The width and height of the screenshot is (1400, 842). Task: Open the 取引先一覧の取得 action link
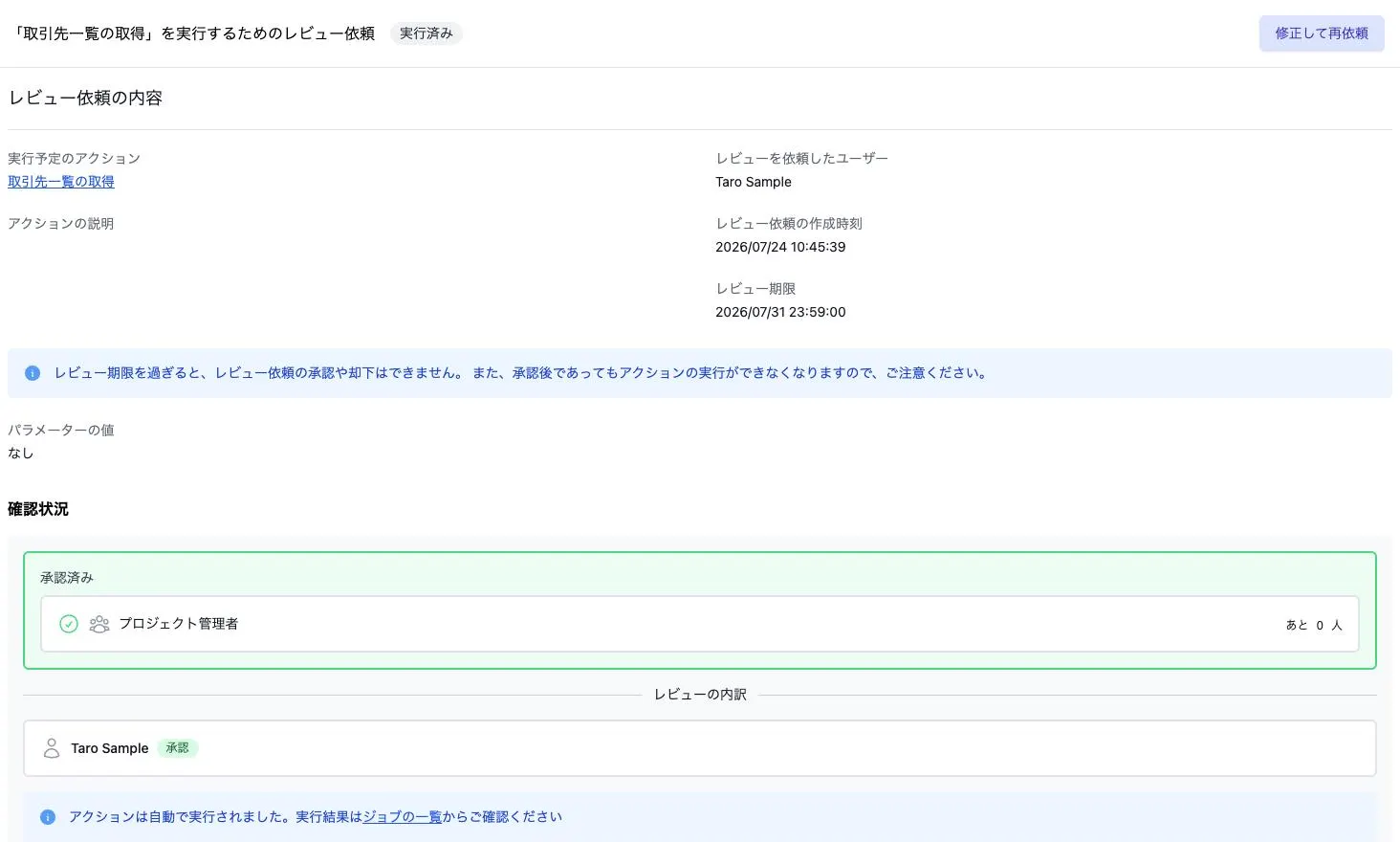[x=61, y=182]
